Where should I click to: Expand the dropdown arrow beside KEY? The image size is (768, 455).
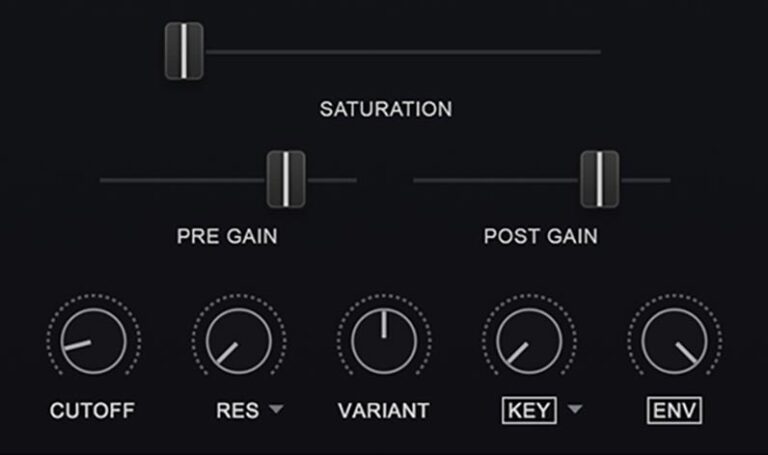575,408
